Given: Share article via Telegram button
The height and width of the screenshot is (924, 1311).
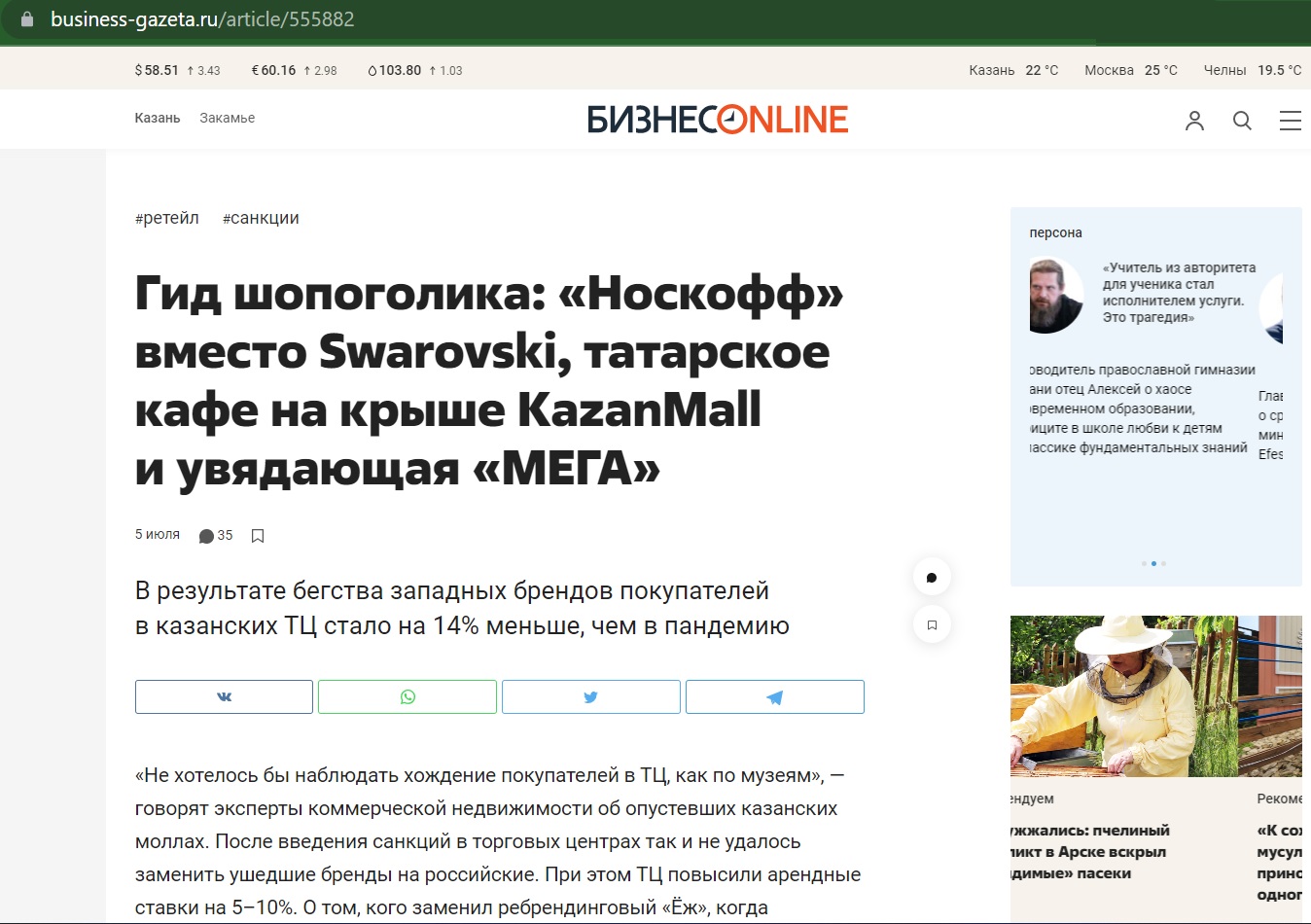Looking at the screenshot, I should [x=774, y=697].
